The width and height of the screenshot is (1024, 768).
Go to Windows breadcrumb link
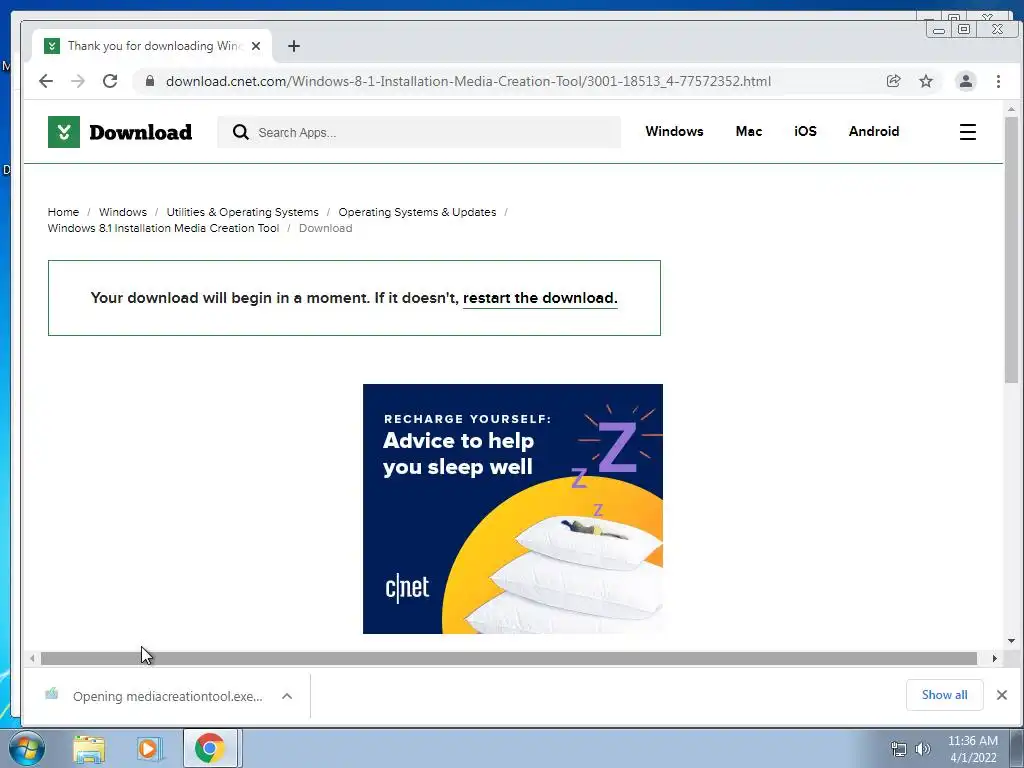pyautogui.click(x=123, y=212)
